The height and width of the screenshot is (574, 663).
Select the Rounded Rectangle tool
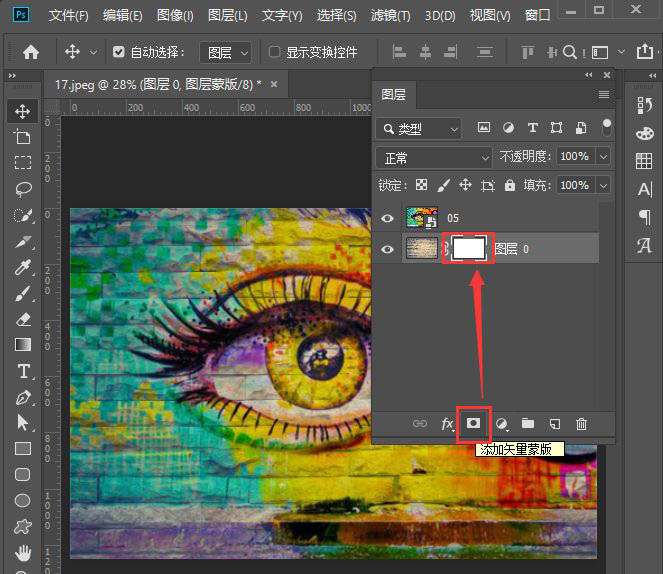click(22, 474)
